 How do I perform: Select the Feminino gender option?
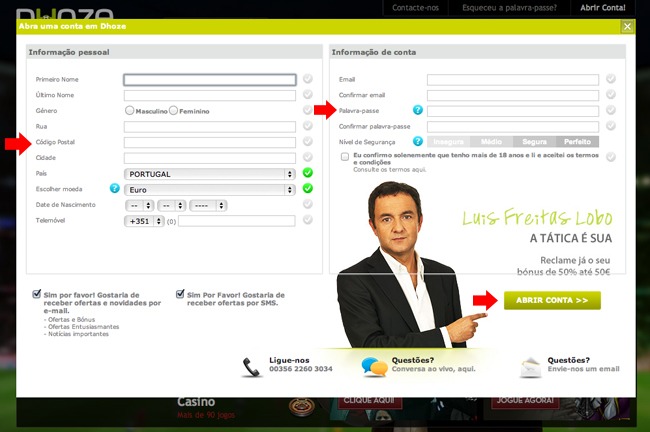point(173,110)
